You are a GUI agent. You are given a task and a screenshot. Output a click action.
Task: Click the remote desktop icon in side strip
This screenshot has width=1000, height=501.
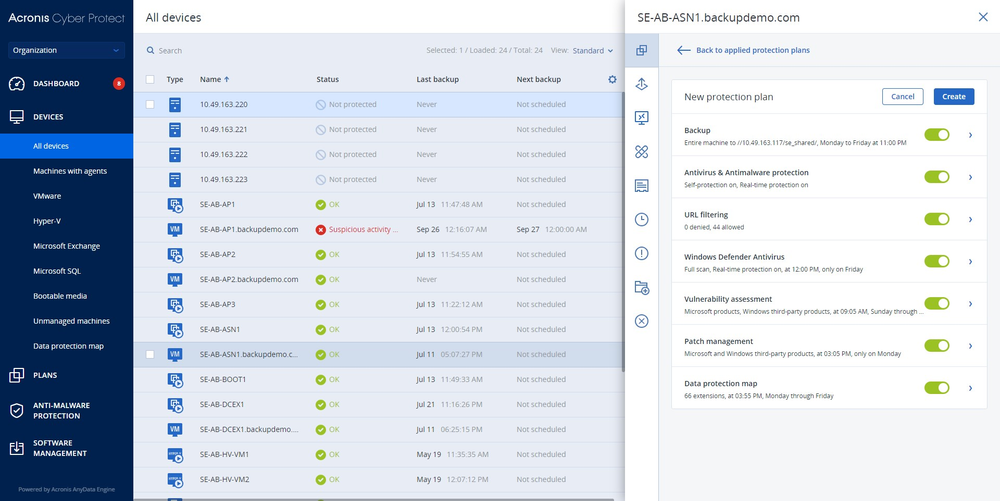[x=642, y=118]
